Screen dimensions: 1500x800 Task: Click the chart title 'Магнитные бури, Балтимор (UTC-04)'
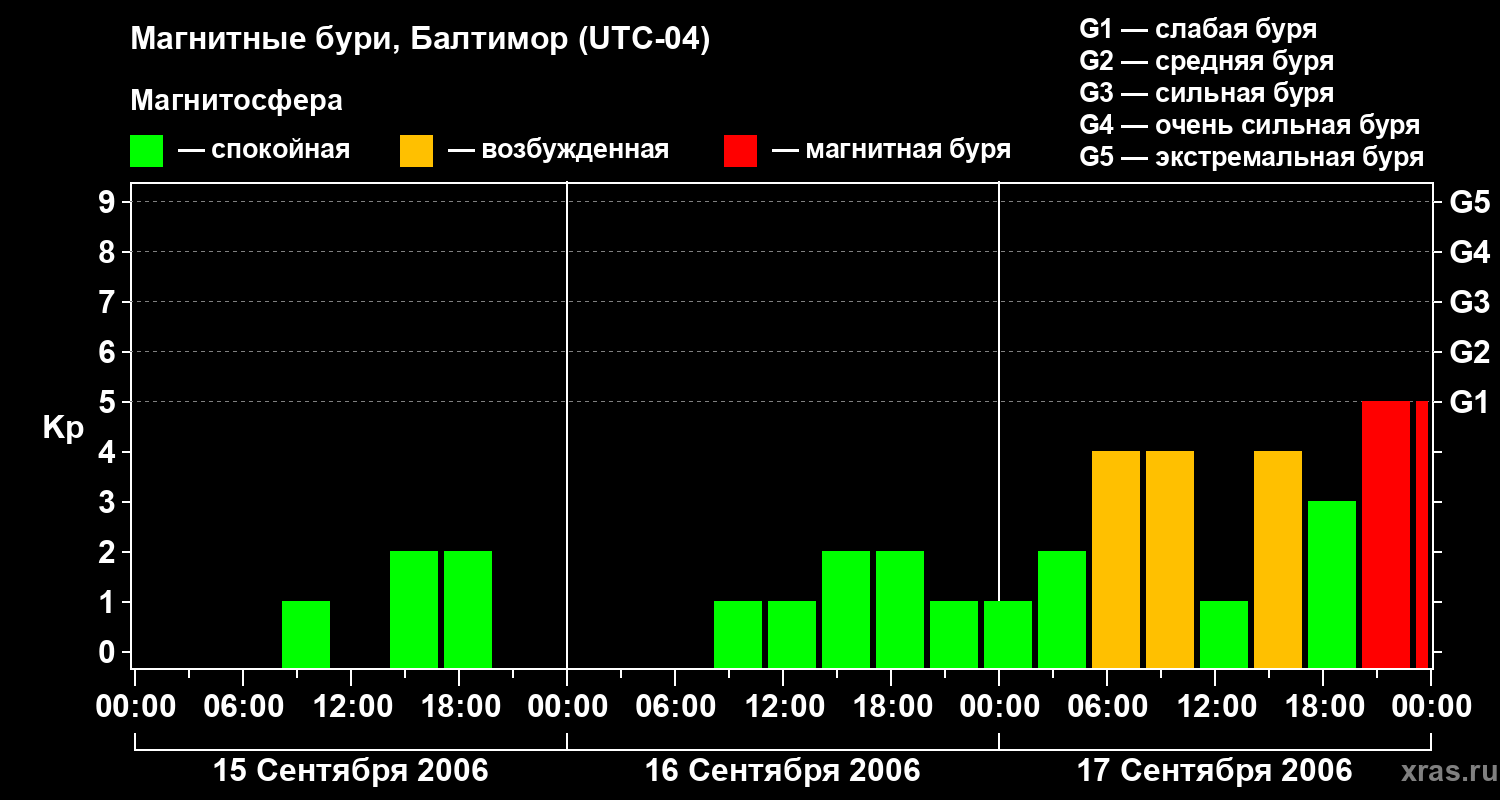click(420, 40)
